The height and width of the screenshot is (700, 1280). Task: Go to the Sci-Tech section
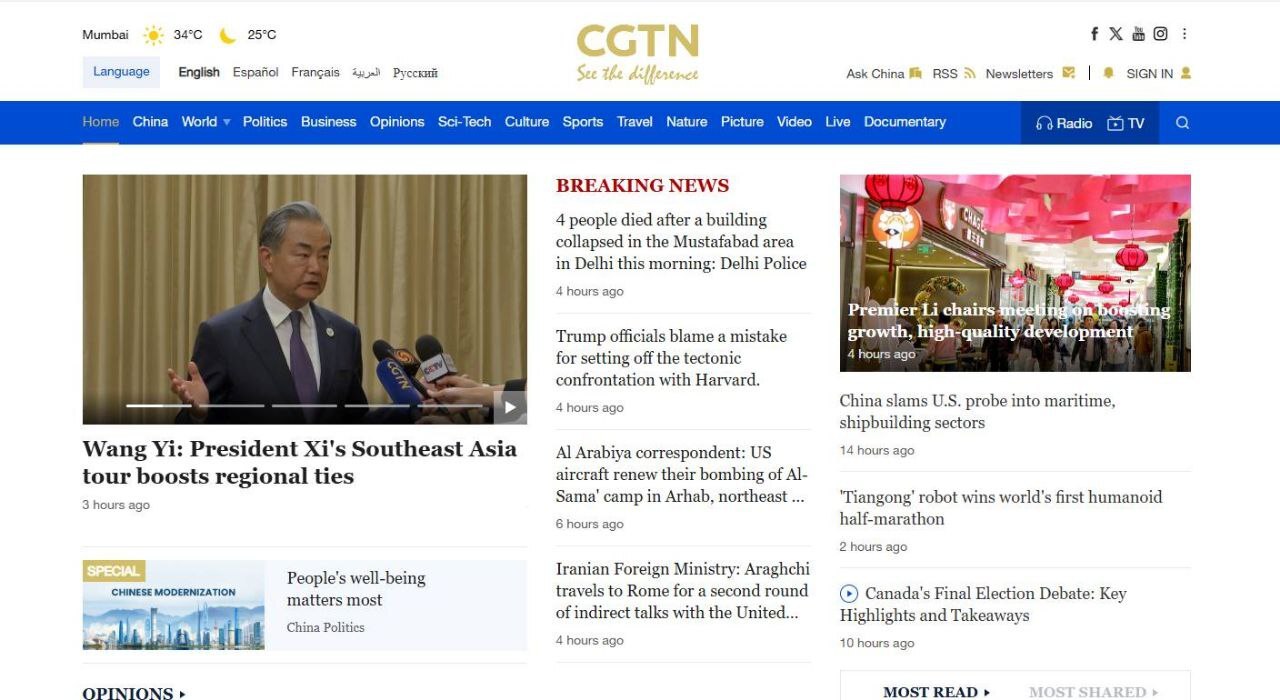pos(464,122)
